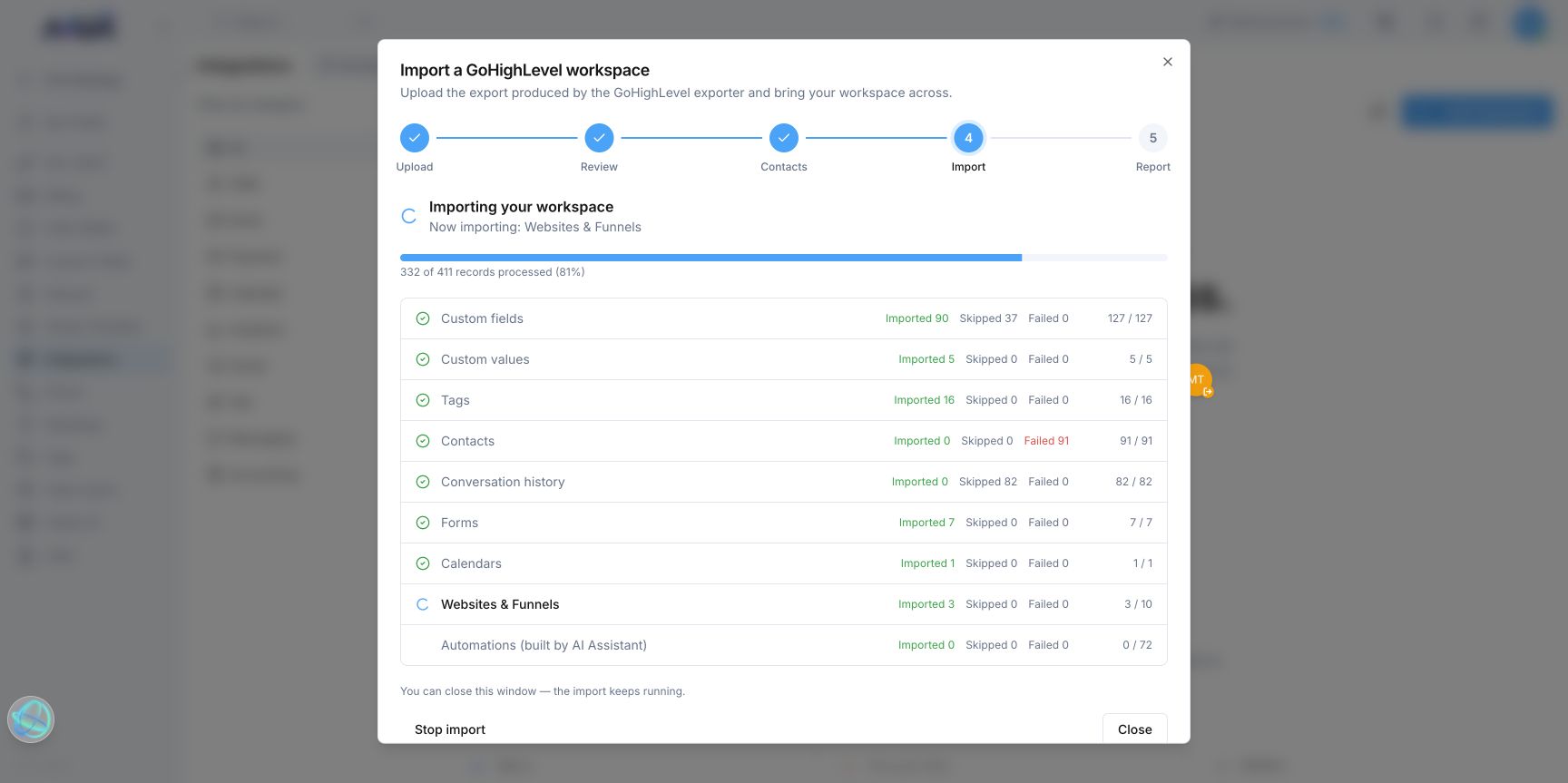Screen dimensions: 1568x783
Task: Click the 'Imported 16' count
Action: [924, 400]
